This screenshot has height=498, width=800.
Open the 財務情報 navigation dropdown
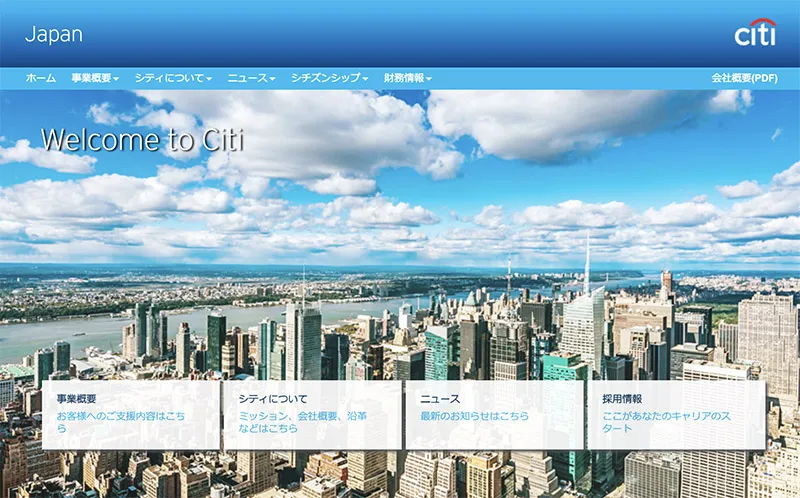pyautogui.click(x=408, y=78)
